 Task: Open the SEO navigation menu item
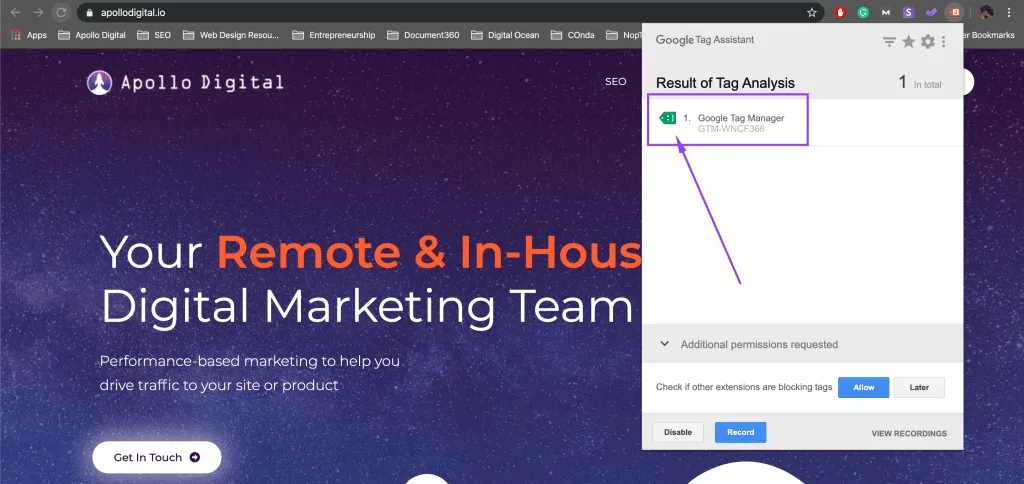[x=616, y=82]
